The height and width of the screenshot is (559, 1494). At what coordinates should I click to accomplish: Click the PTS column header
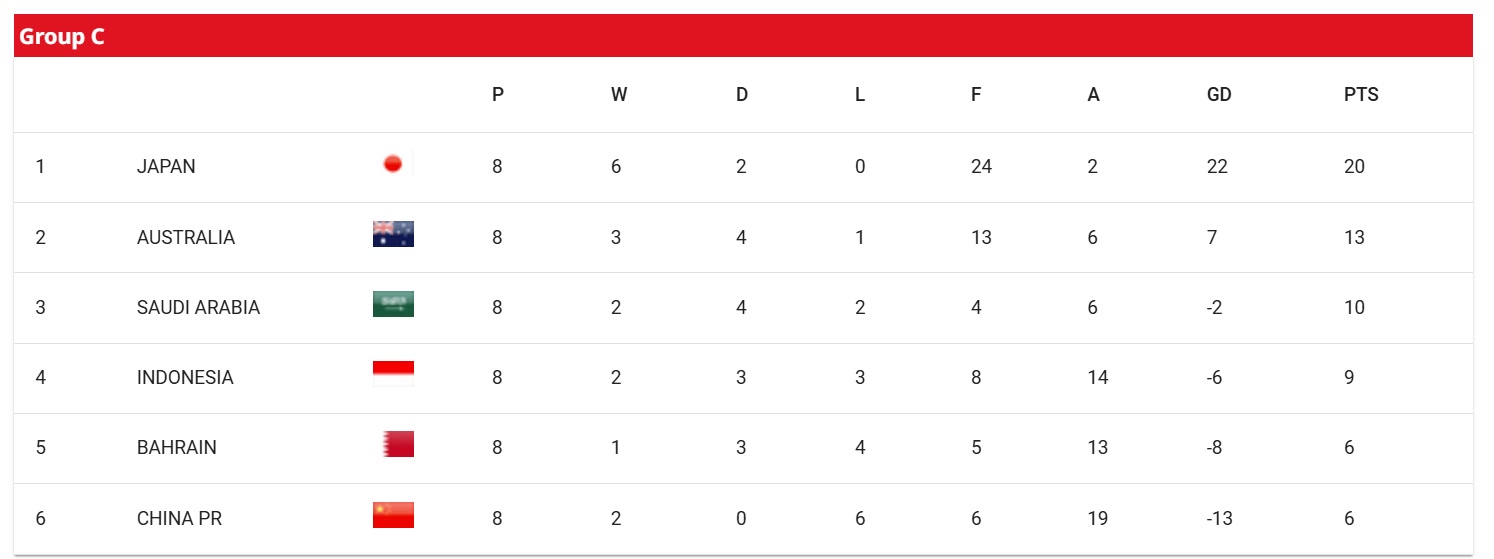(1361, 95)
